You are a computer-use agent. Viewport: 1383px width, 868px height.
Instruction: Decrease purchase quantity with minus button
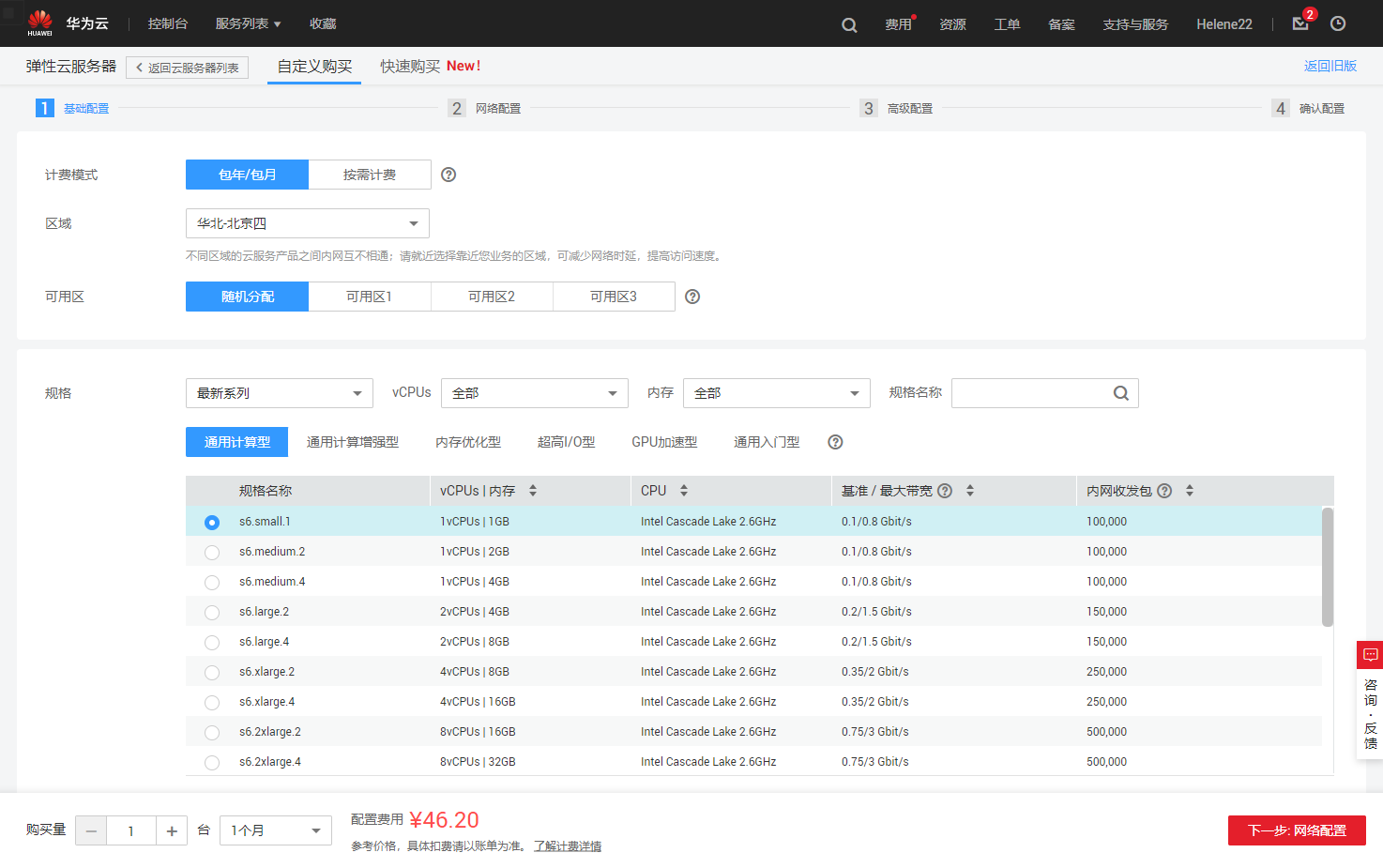point(91,830)
